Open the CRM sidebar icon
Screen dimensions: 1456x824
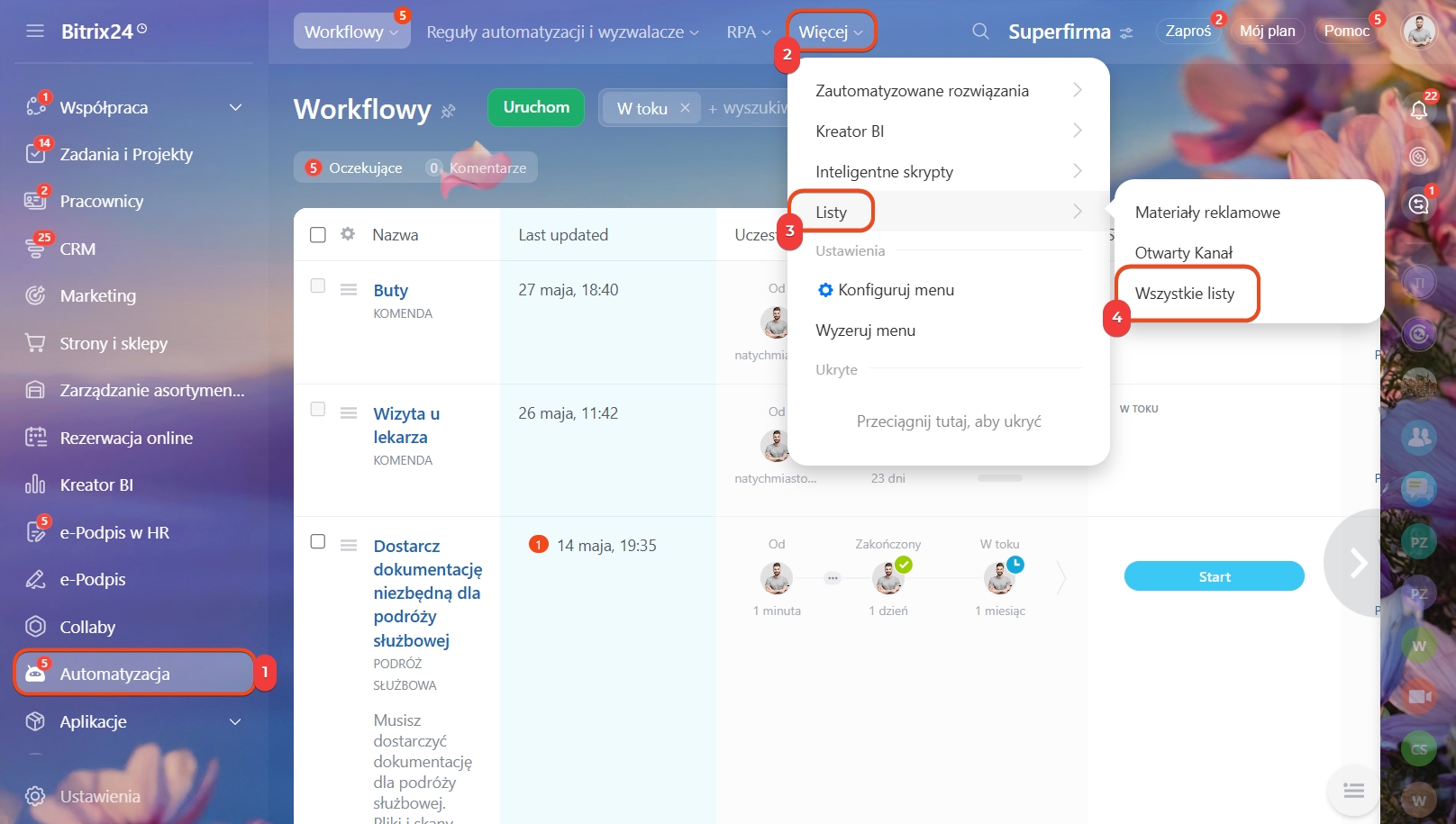pos(35,249)
